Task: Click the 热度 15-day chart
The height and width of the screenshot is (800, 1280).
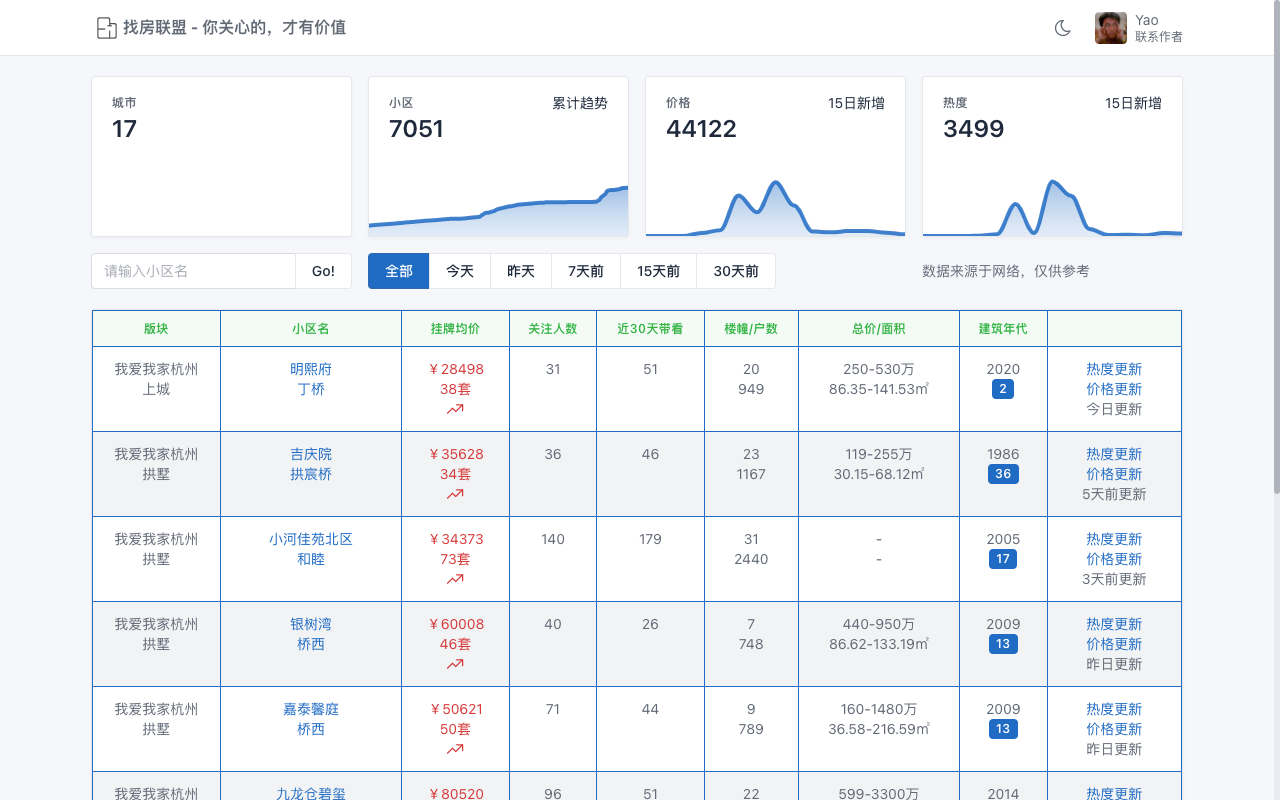Action: (x=1052, y=208)
